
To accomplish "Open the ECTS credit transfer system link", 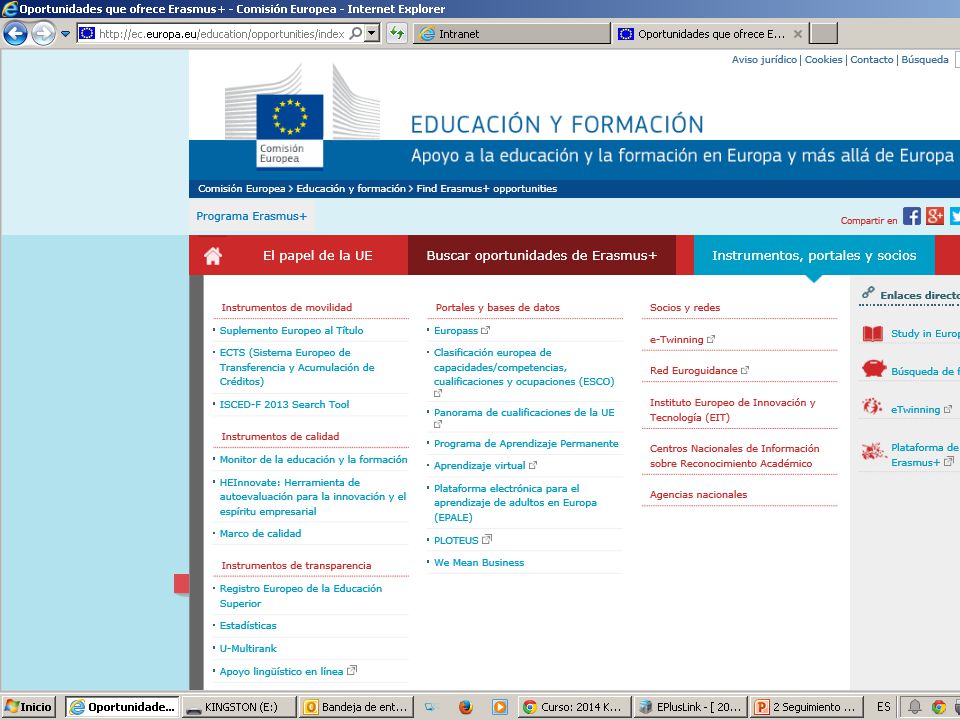I will coord(297,367).
